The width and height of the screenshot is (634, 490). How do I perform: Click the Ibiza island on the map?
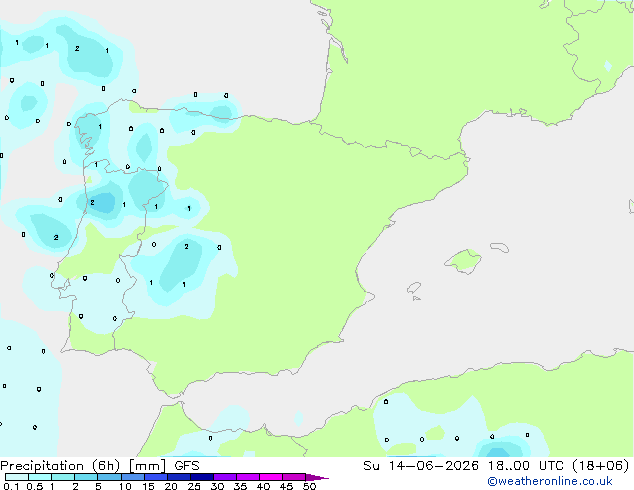pyautogui.click(x=414, y=288)
